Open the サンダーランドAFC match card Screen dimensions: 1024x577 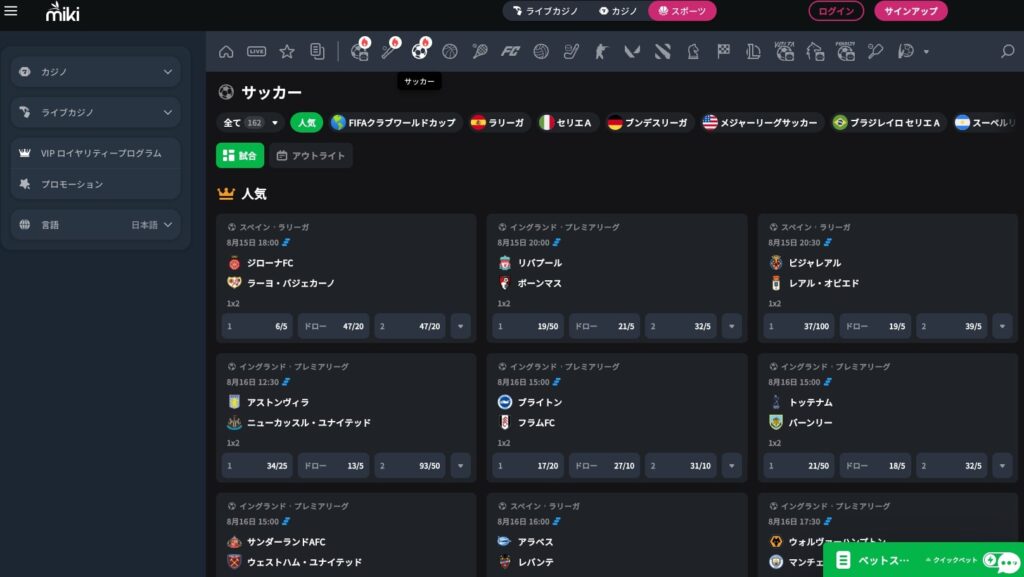click(346, 535)
